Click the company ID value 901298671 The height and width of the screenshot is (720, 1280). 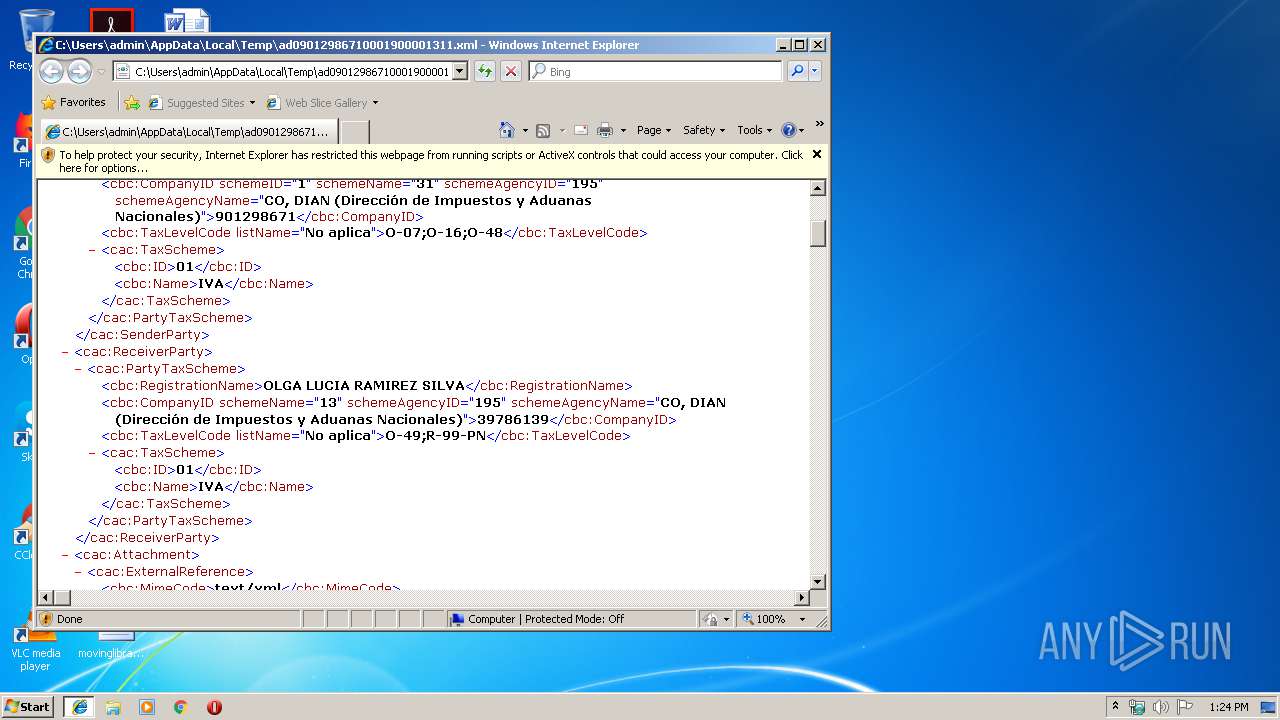[255, 217]
